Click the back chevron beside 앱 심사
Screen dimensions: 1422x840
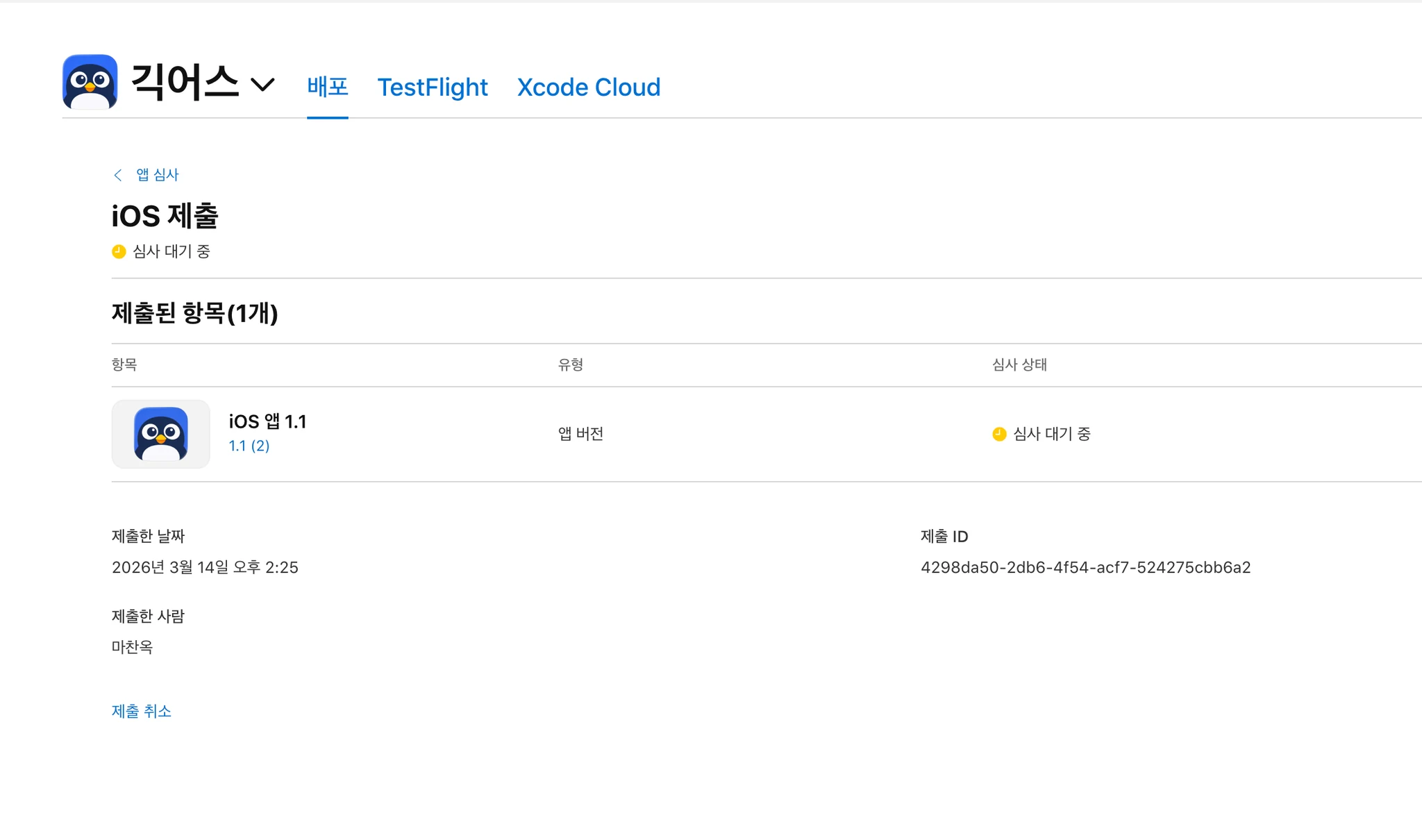[118, 175]
